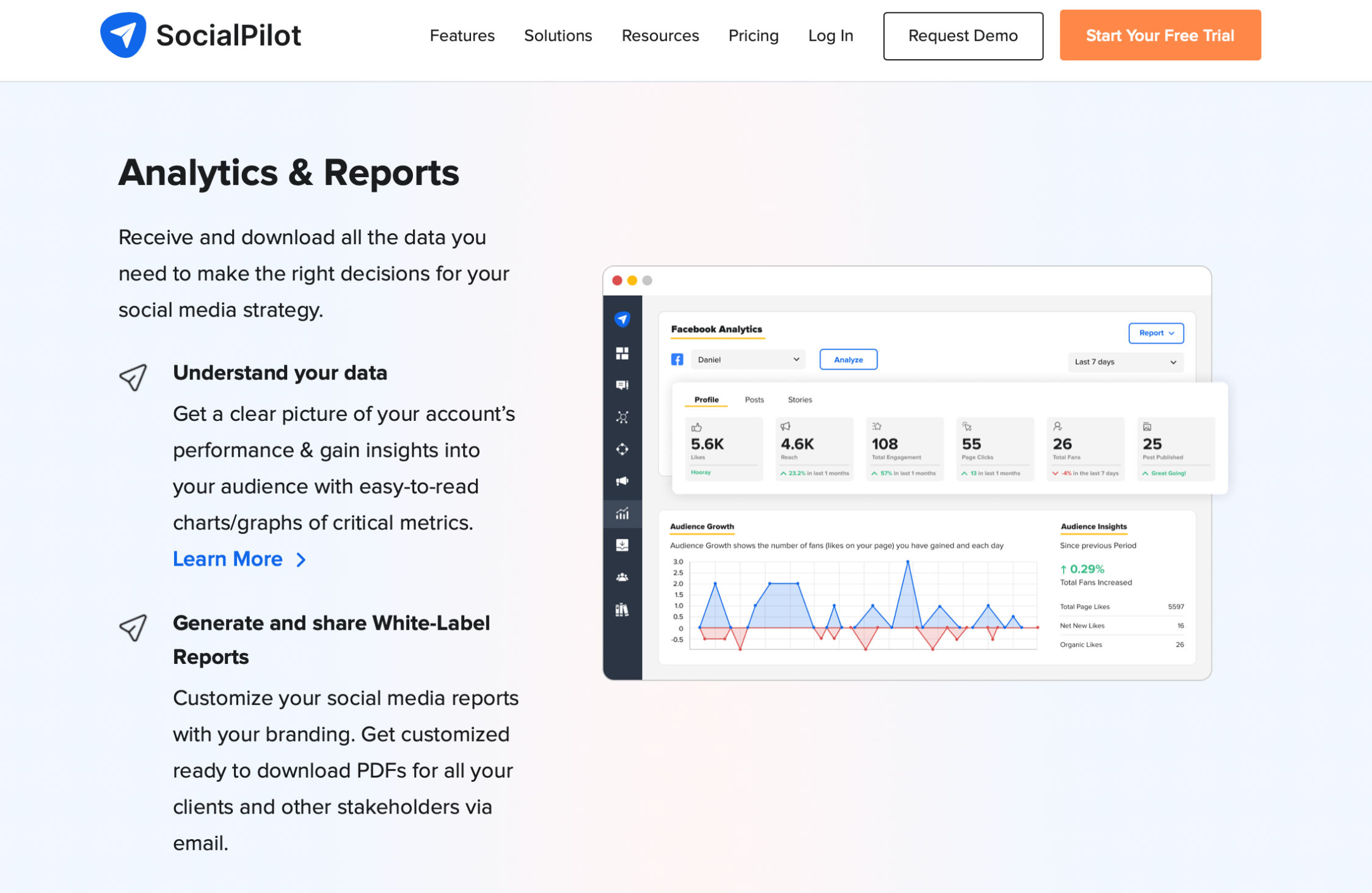The height and width of the screenshot is (893, 1372).
Task: Click the Audience Growth line chart
Action: point(855,605)
